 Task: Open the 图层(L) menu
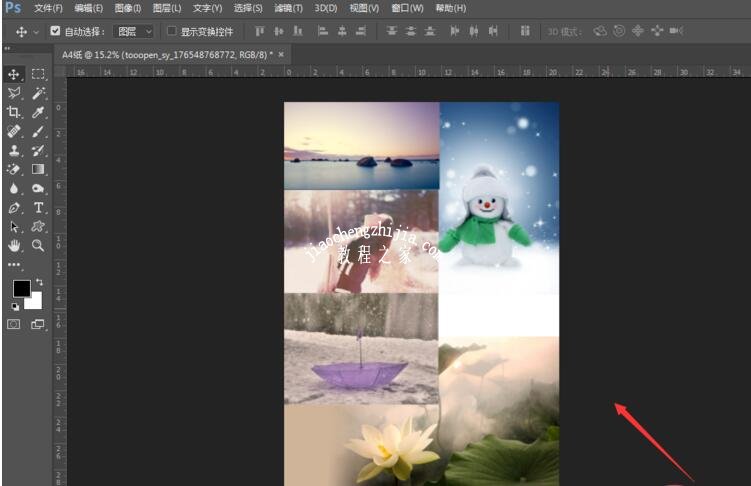[167, 8]
